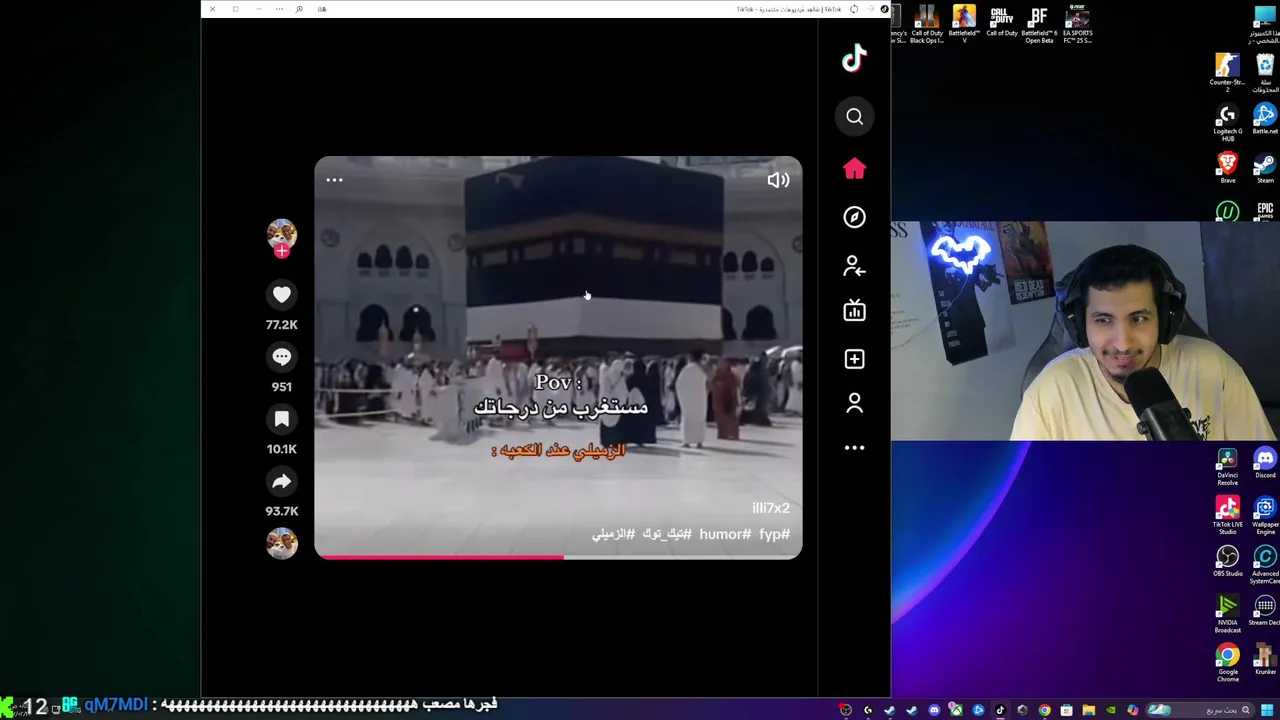Select DaVinci Resolve desktop shortcut
The width and height of the screenshot is (1280, 720).
coord(1227,467)
